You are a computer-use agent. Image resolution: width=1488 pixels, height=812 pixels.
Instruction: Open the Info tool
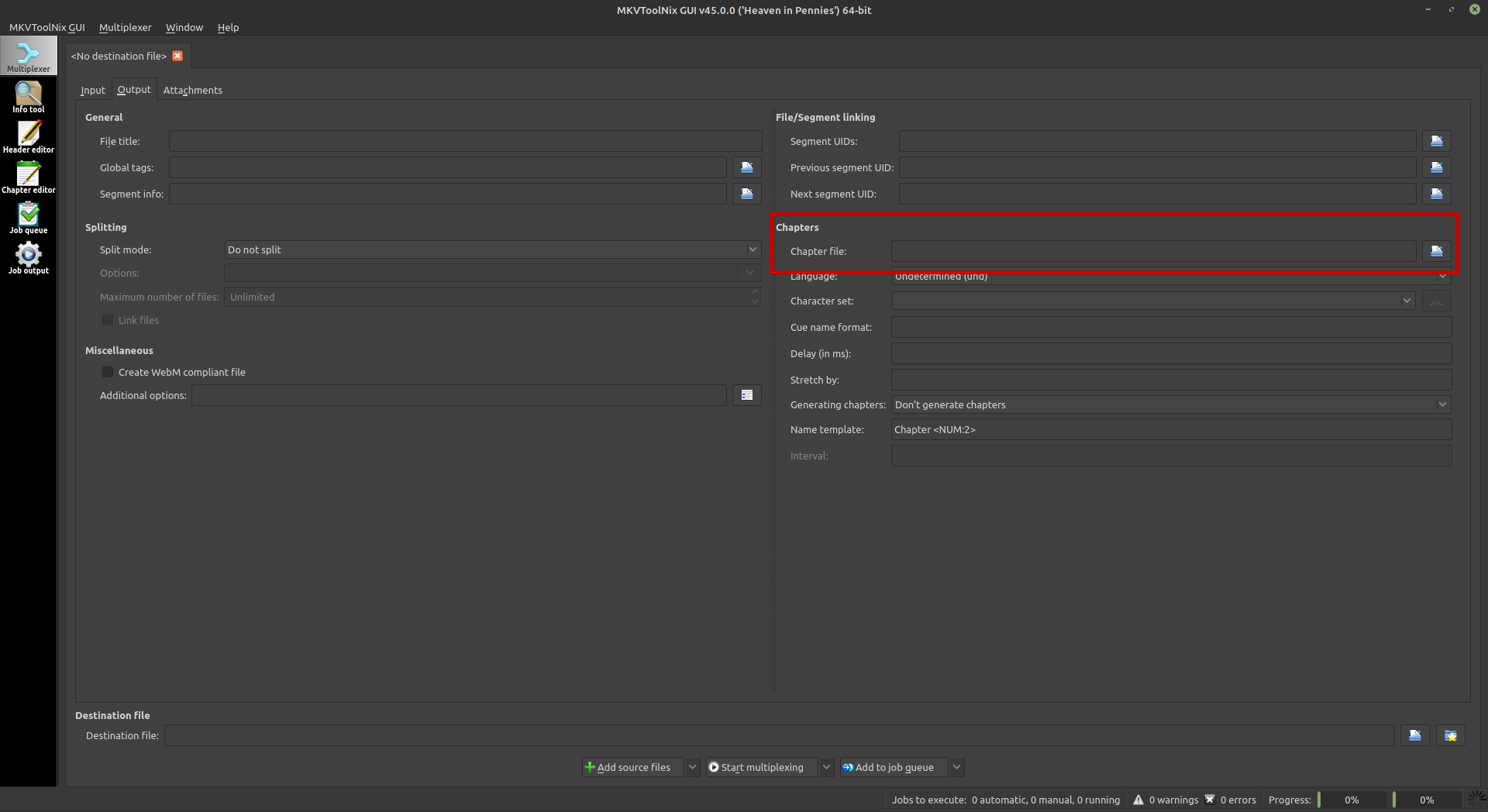(x=28, y=97)
